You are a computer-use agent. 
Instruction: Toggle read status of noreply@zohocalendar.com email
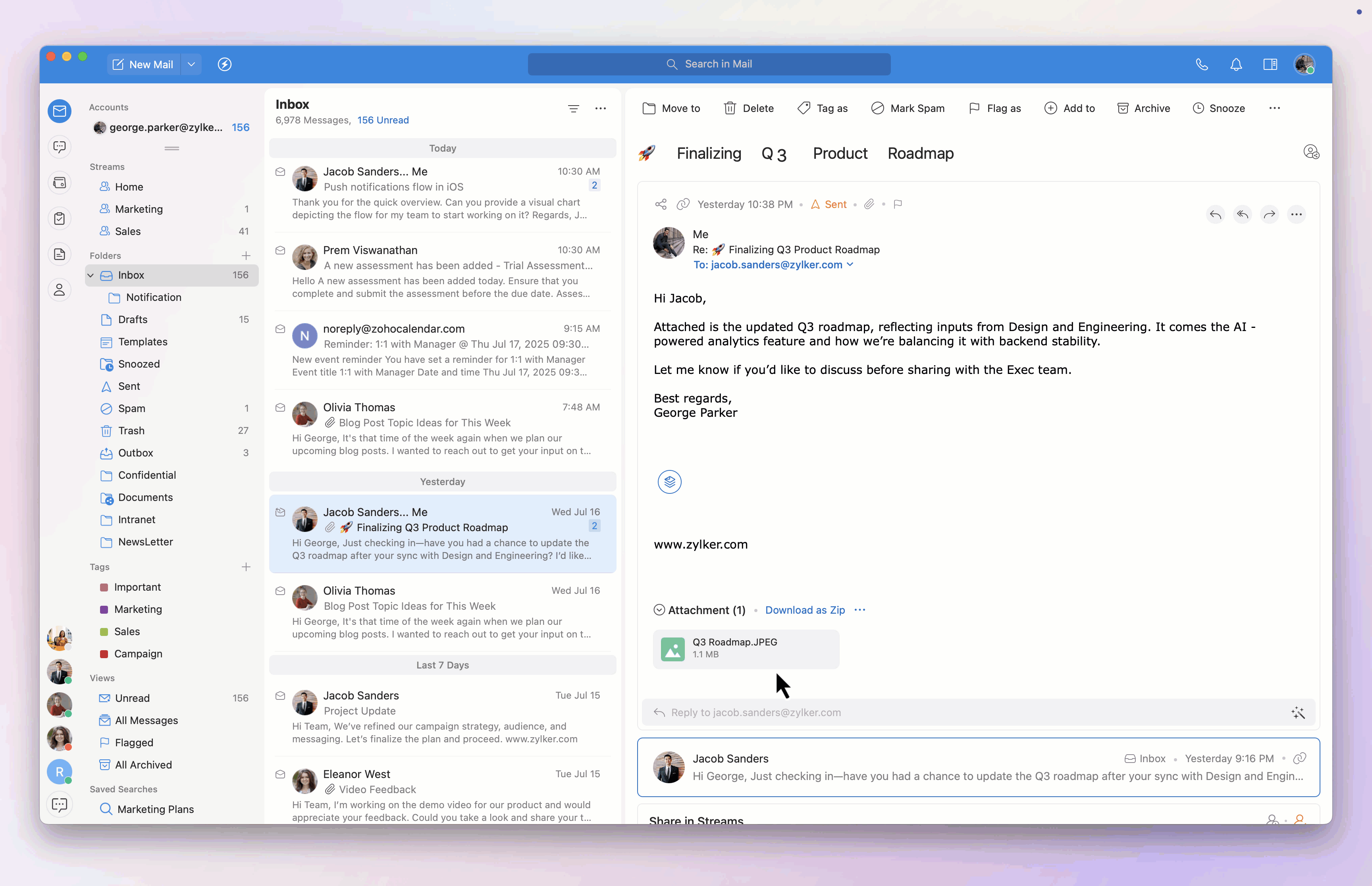coord(280,329)
